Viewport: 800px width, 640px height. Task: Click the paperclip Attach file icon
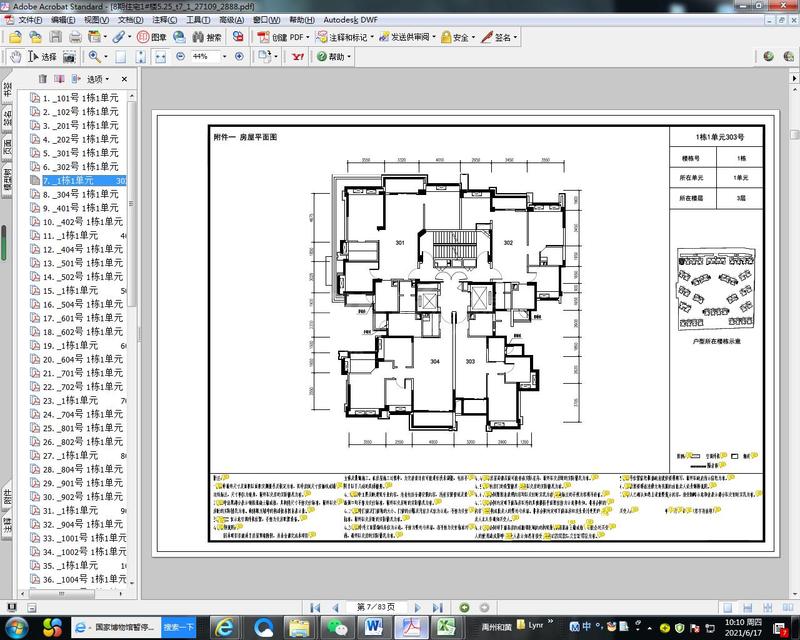coord(119,37)
